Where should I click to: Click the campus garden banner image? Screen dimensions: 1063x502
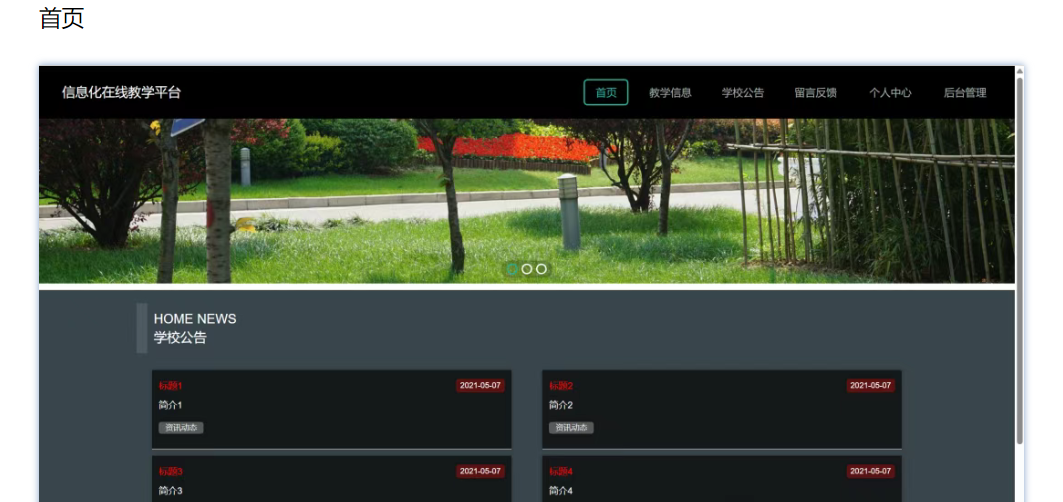(x=527, y=201)
